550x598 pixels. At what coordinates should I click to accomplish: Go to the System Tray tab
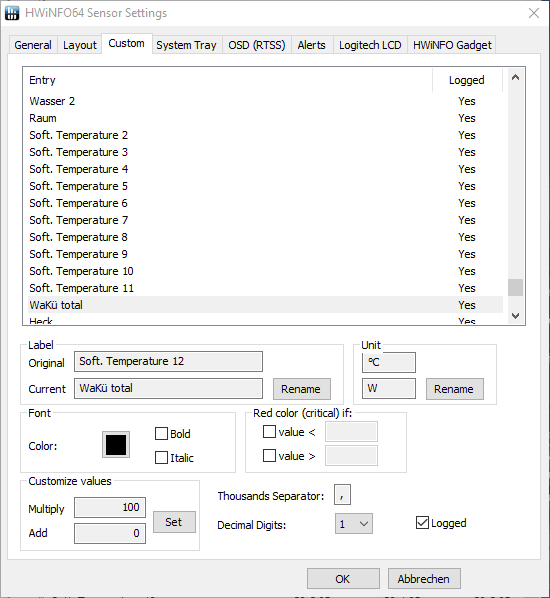pos(186,45)
